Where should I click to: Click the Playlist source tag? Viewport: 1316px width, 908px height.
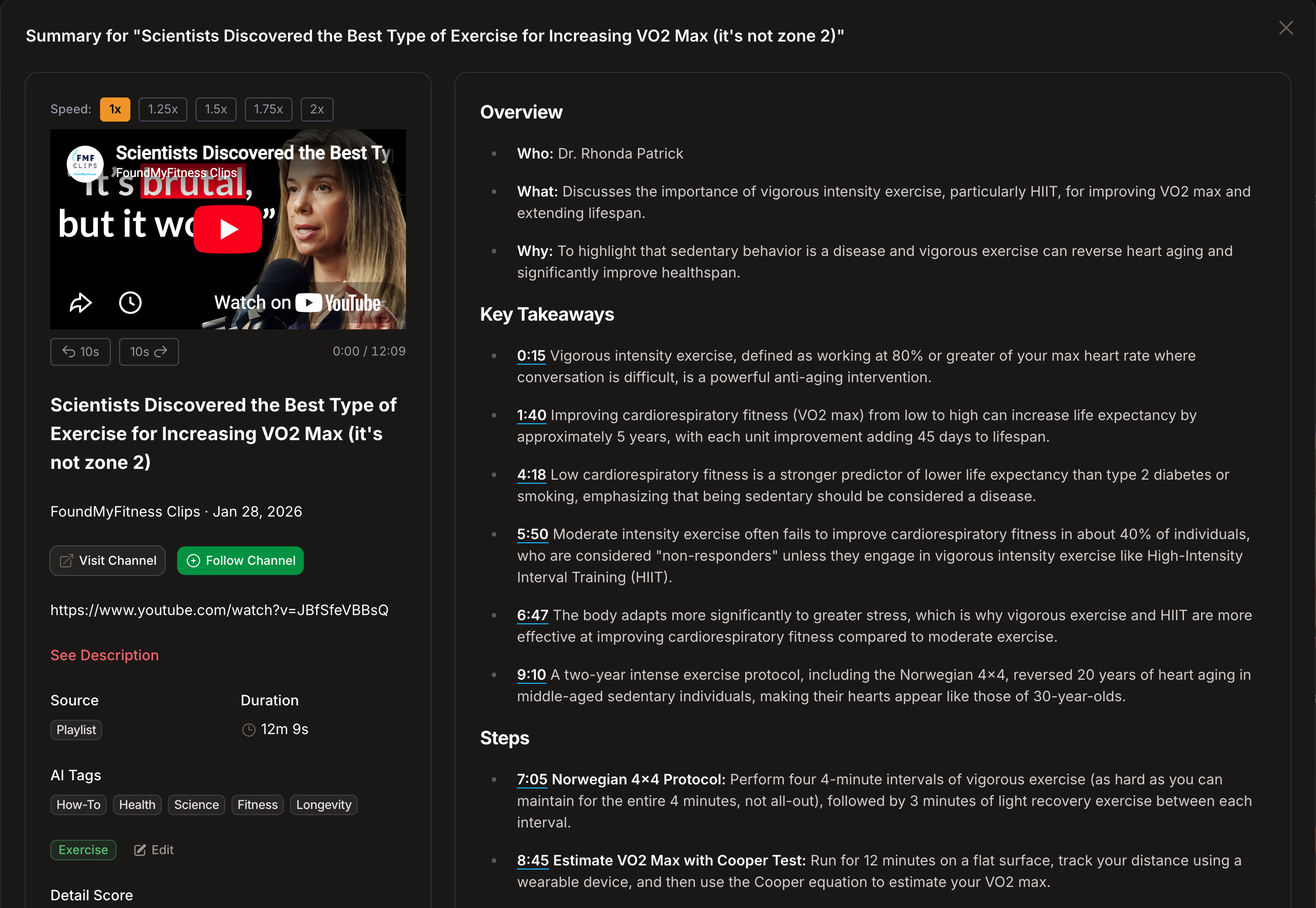pyautogui.click(x=76, y=730)
